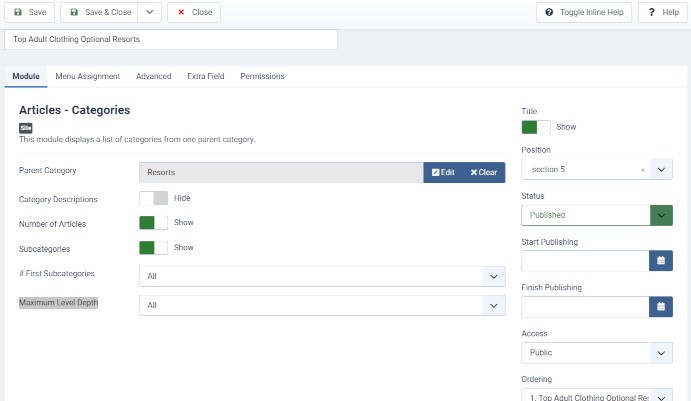Open the Start Publishing calendar icon
The width and height of the screenshot is (691, 401).
pyautogui.click(x=661, y=261)
